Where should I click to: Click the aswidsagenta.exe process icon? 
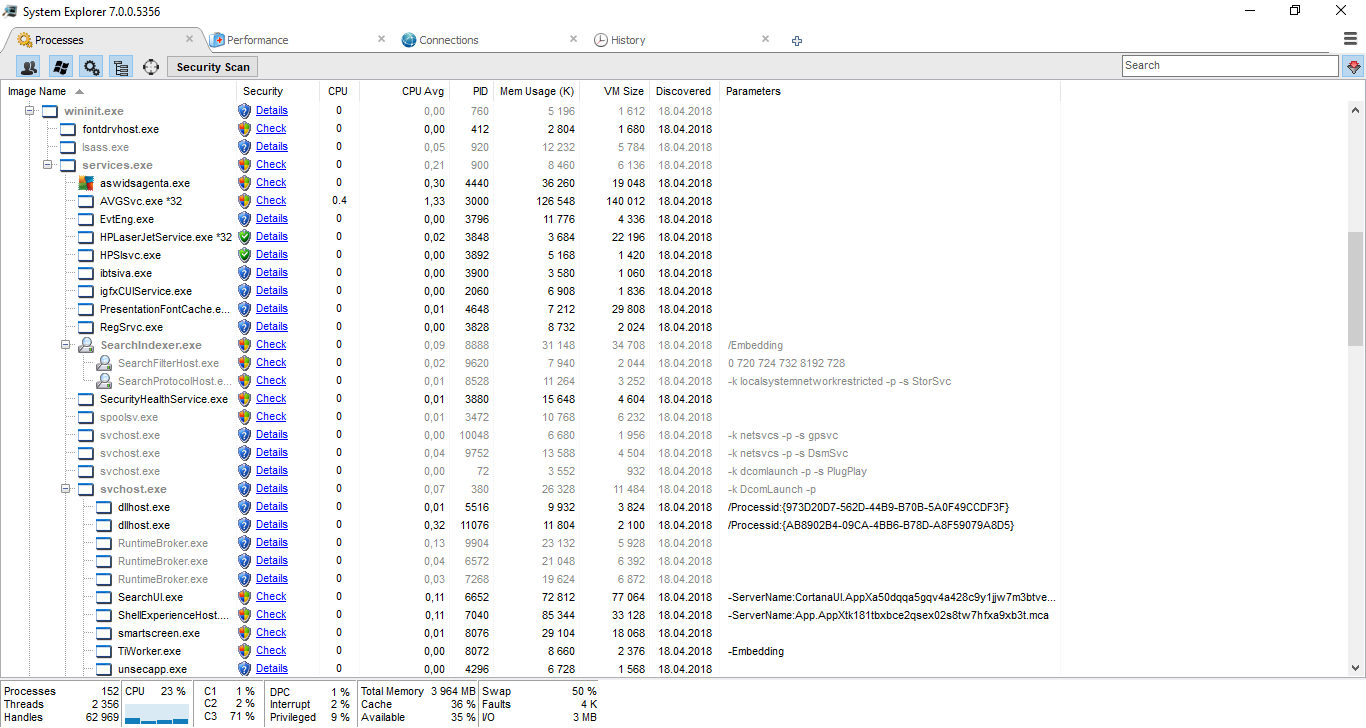pyautogui.click(x=86, y=183)
